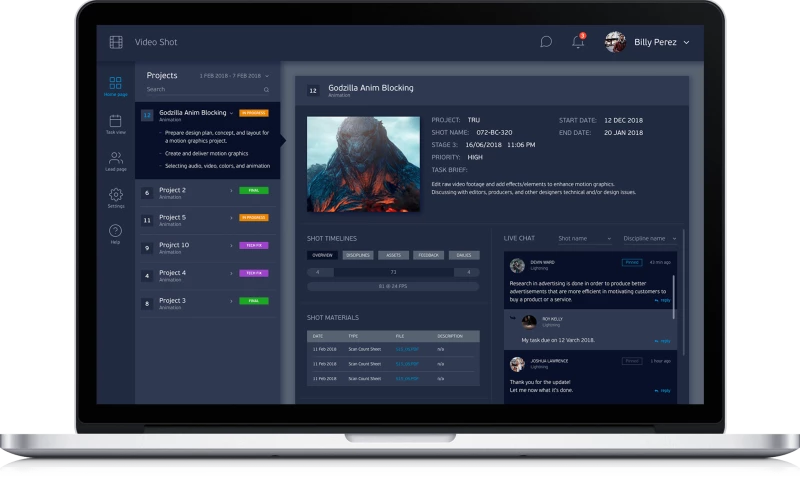Open the notification bell
The width and height of the screenshot is (800, 480).
click(x=578, y=42)
